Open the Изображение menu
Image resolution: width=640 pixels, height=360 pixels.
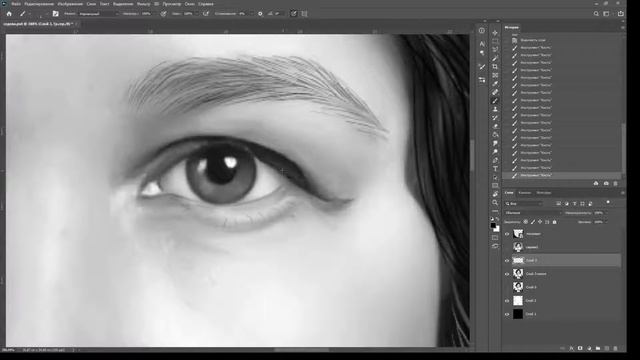tap(70, 4)
